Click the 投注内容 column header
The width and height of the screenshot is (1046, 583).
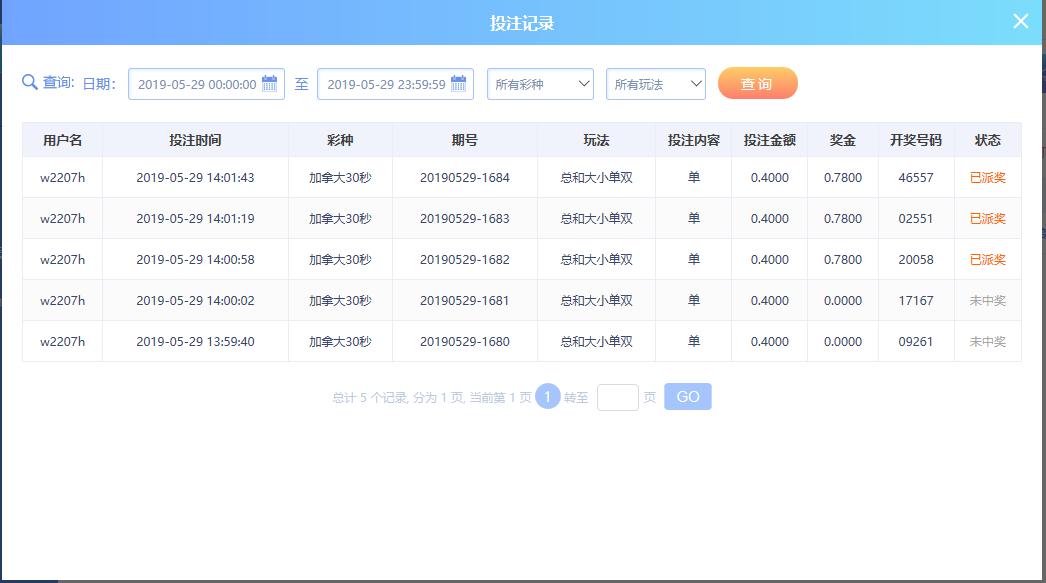(694, 140)
